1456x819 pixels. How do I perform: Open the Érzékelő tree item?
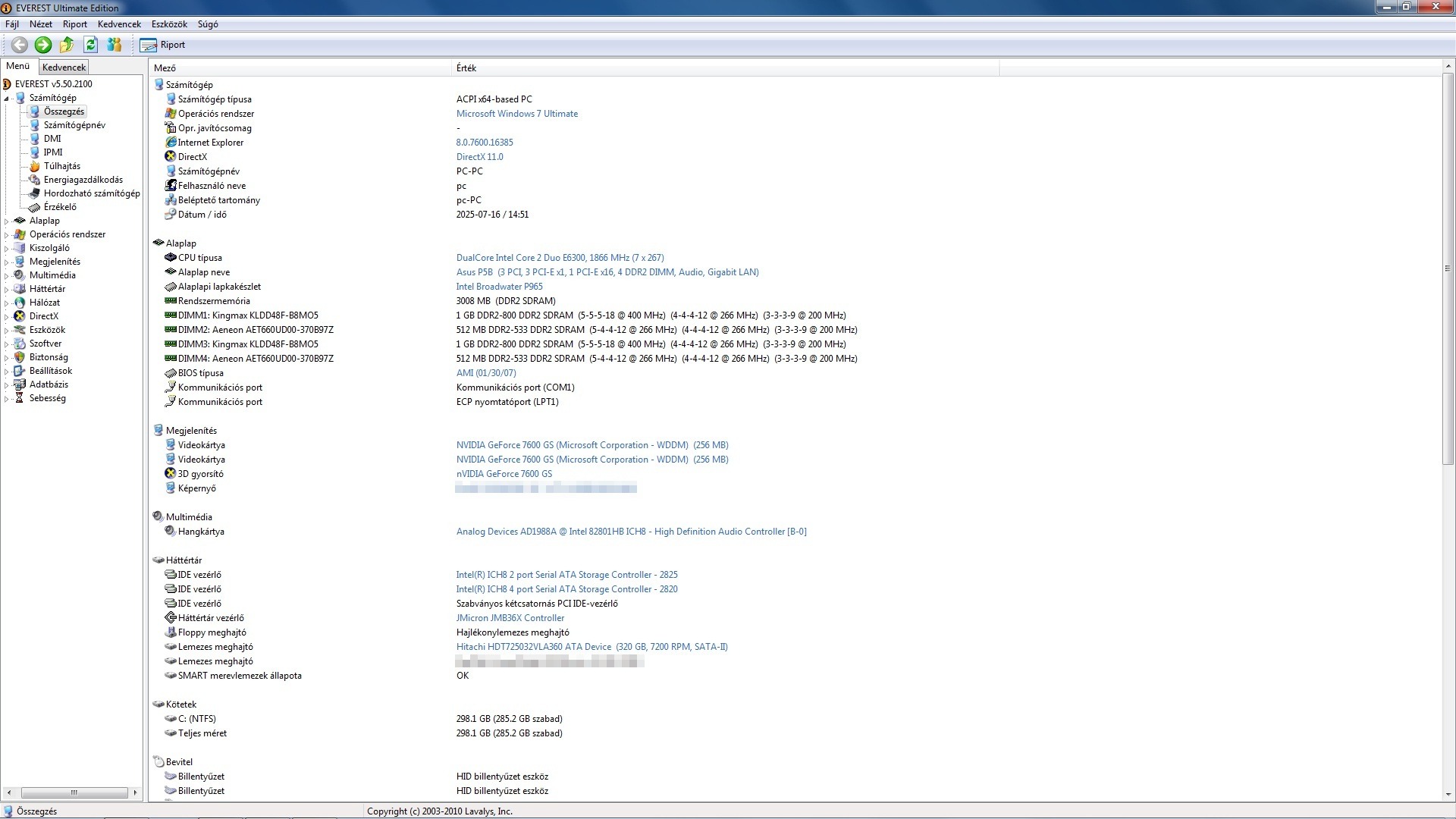(59, 207)
